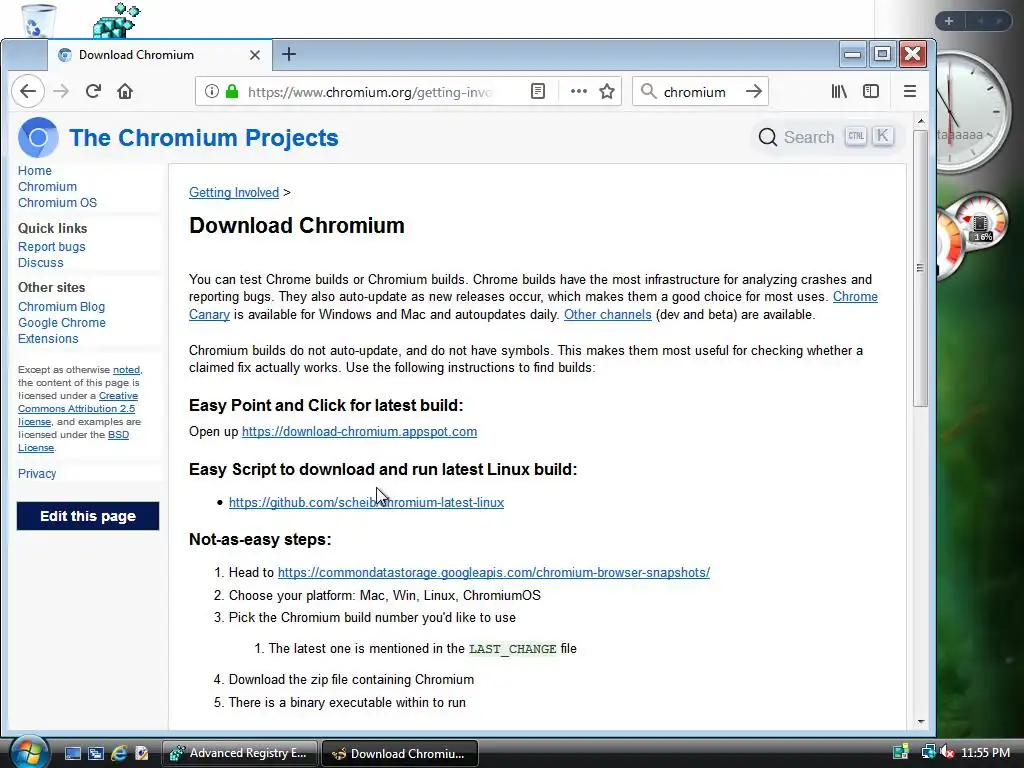Screen dimensions: 1024x768
Task: Click the forward navigation arrow
Action: point(61,91)
